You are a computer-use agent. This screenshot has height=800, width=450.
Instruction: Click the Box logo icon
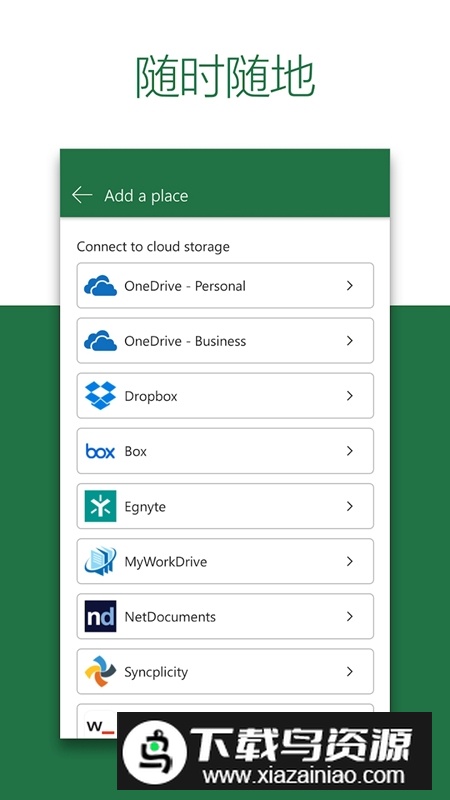(101, 451)
